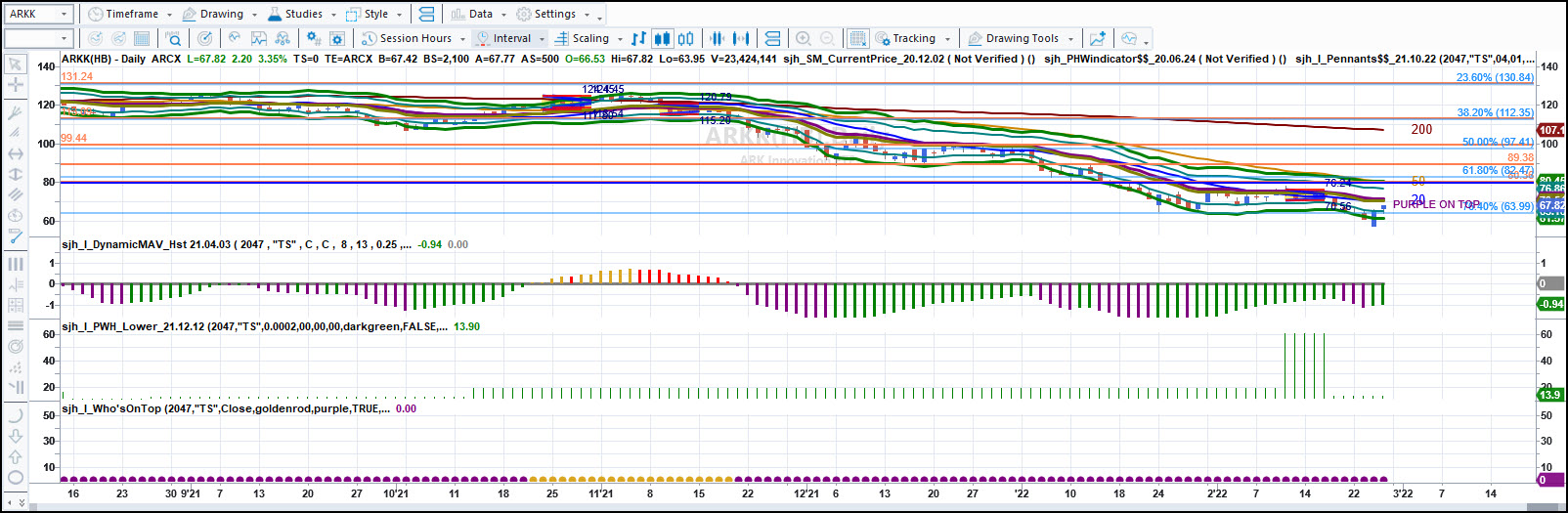Open the Data menu
This screenshot has width=1568, height=513.
(x=479, y=14)
